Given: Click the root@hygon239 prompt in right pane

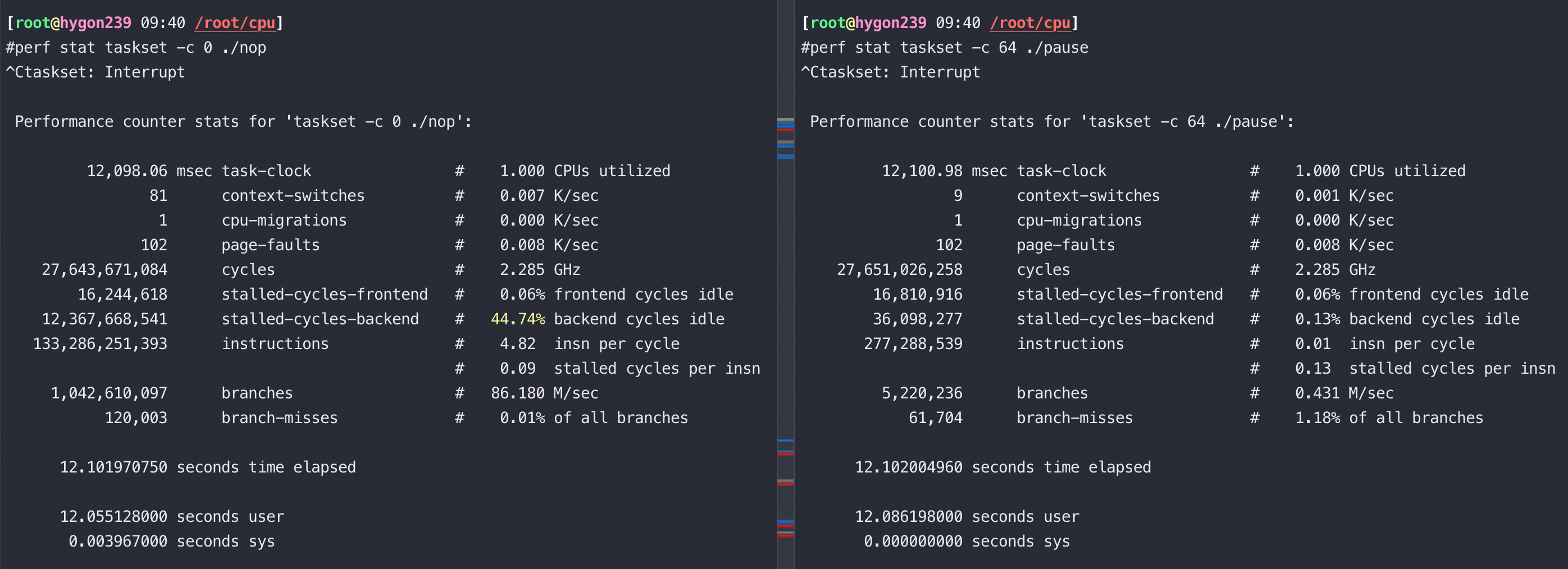Looking at the screenshot, I should click(868, 23).
